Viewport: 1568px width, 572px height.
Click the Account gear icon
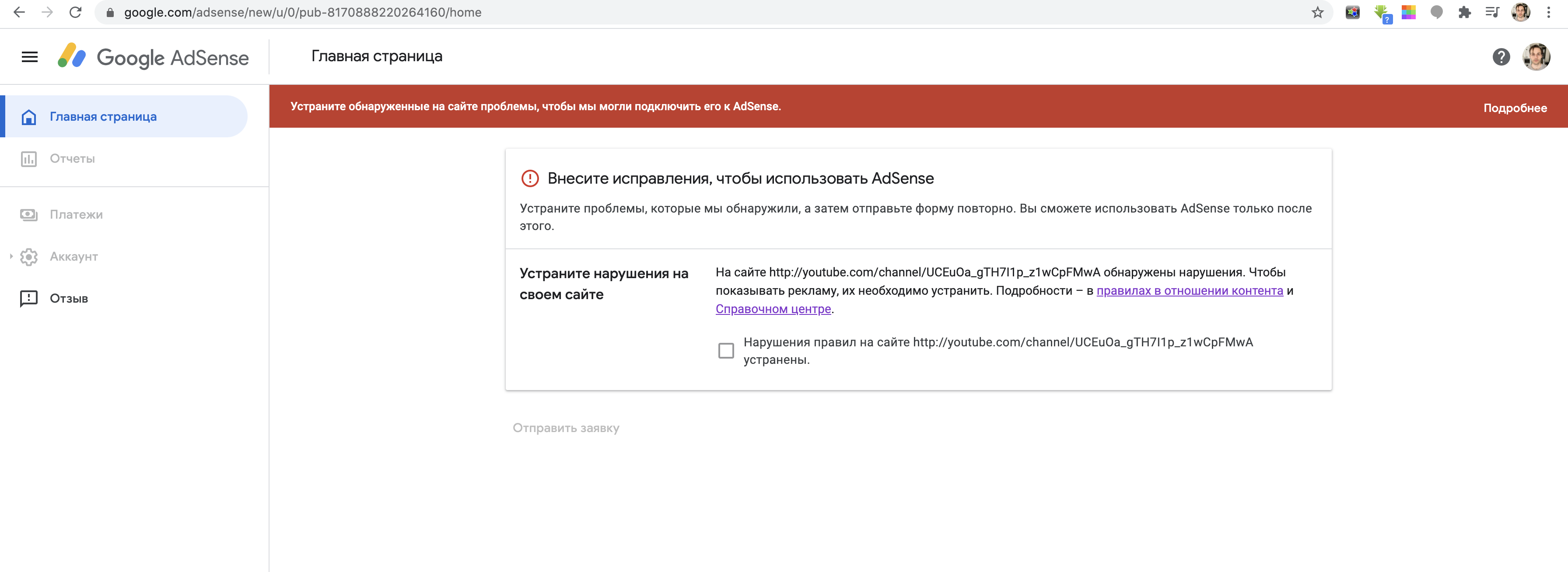[28, 257]
